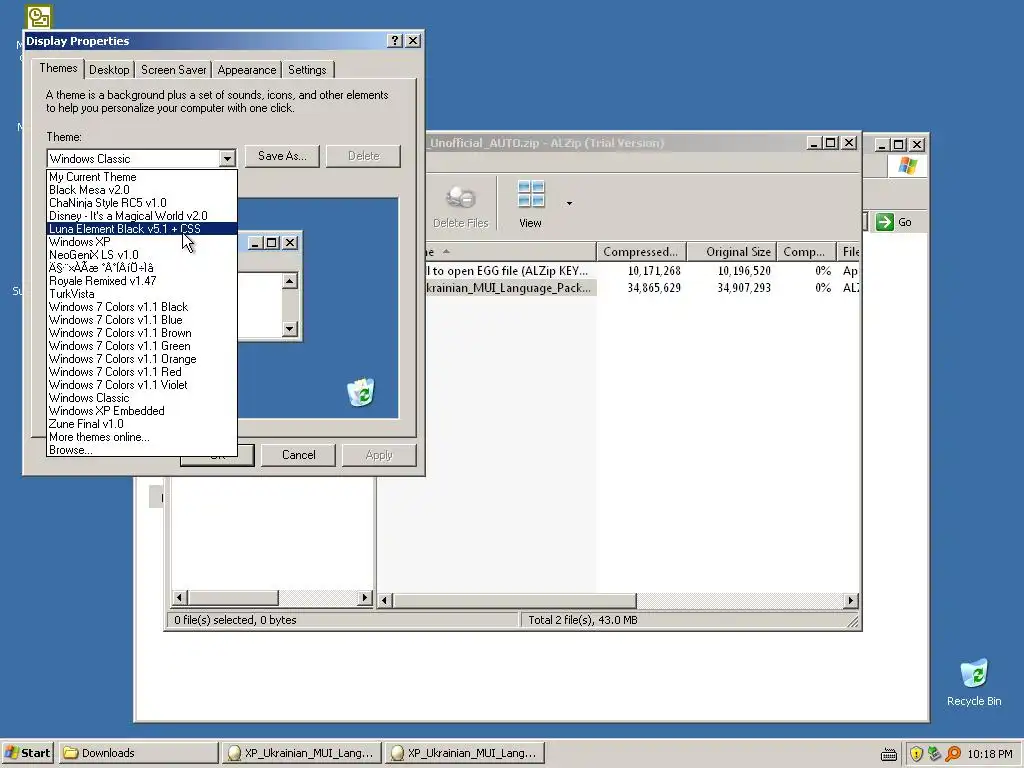Click the green Go arrow button

tap(885, 222)
